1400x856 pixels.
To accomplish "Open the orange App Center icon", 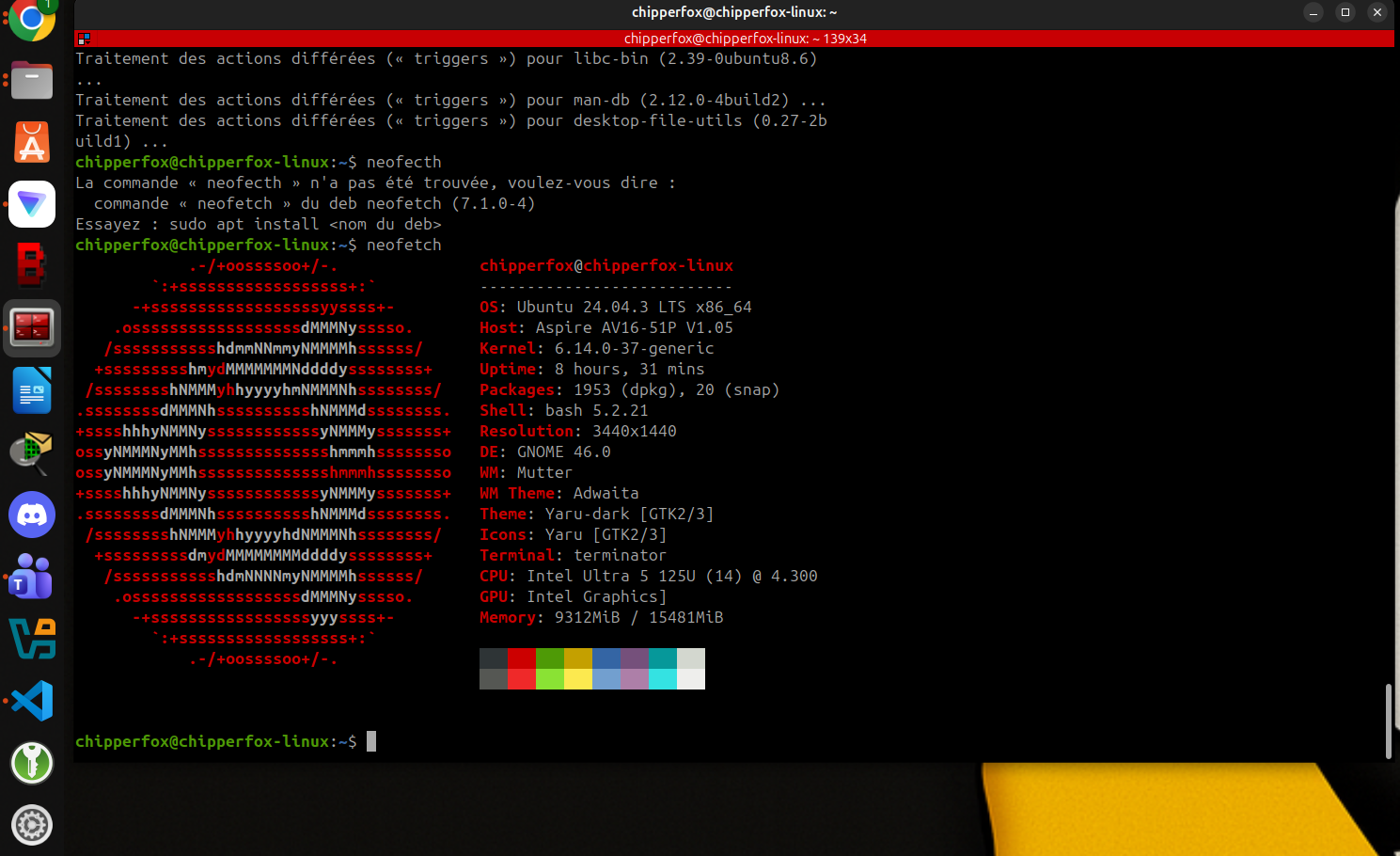I will coord(31,143).
